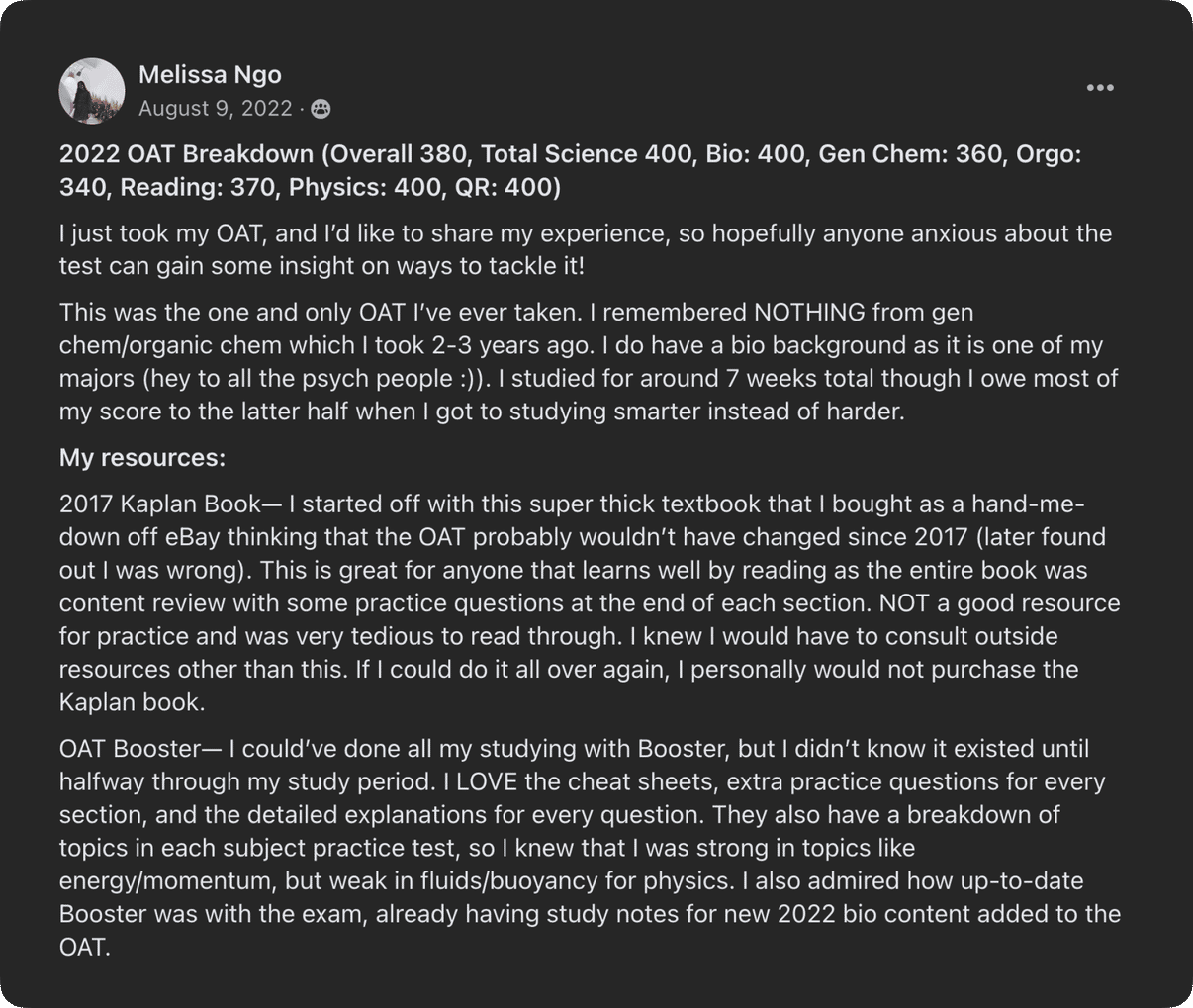Open Melissa Ngo's profile picture

pyautogui.click(x=92, y=91)
